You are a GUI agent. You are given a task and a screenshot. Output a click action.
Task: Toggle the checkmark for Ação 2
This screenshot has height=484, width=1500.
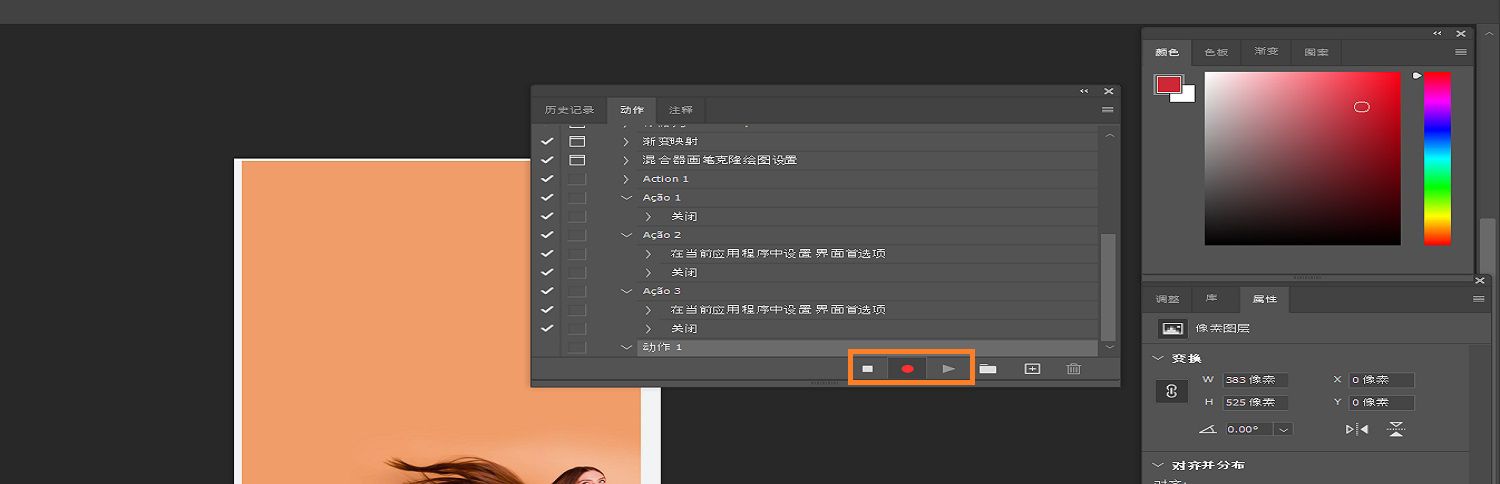[547, 235]
